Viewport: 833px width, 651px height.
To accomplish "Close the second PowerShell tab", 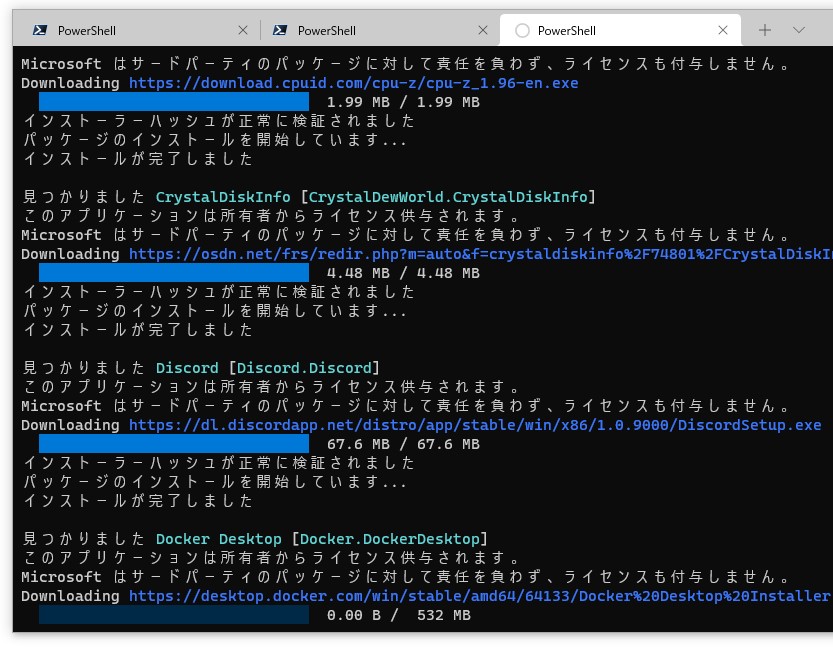I will click(483, 30).
